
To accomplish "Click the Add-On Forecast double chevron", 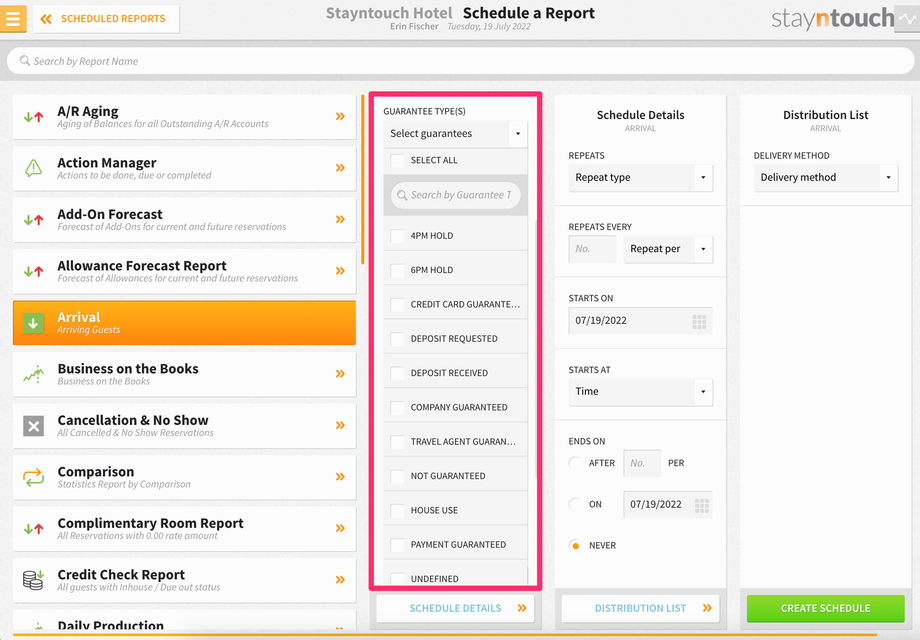I will tap(340, 219).
